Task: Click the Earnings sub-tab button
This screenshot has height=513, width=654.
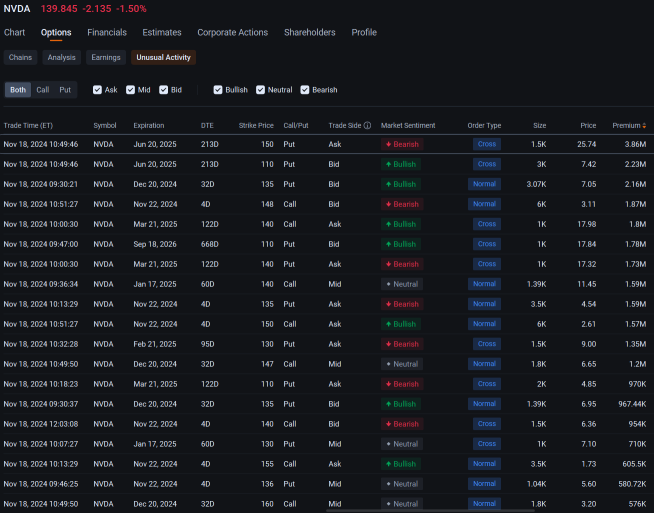Action: click(x=105, y=57)
